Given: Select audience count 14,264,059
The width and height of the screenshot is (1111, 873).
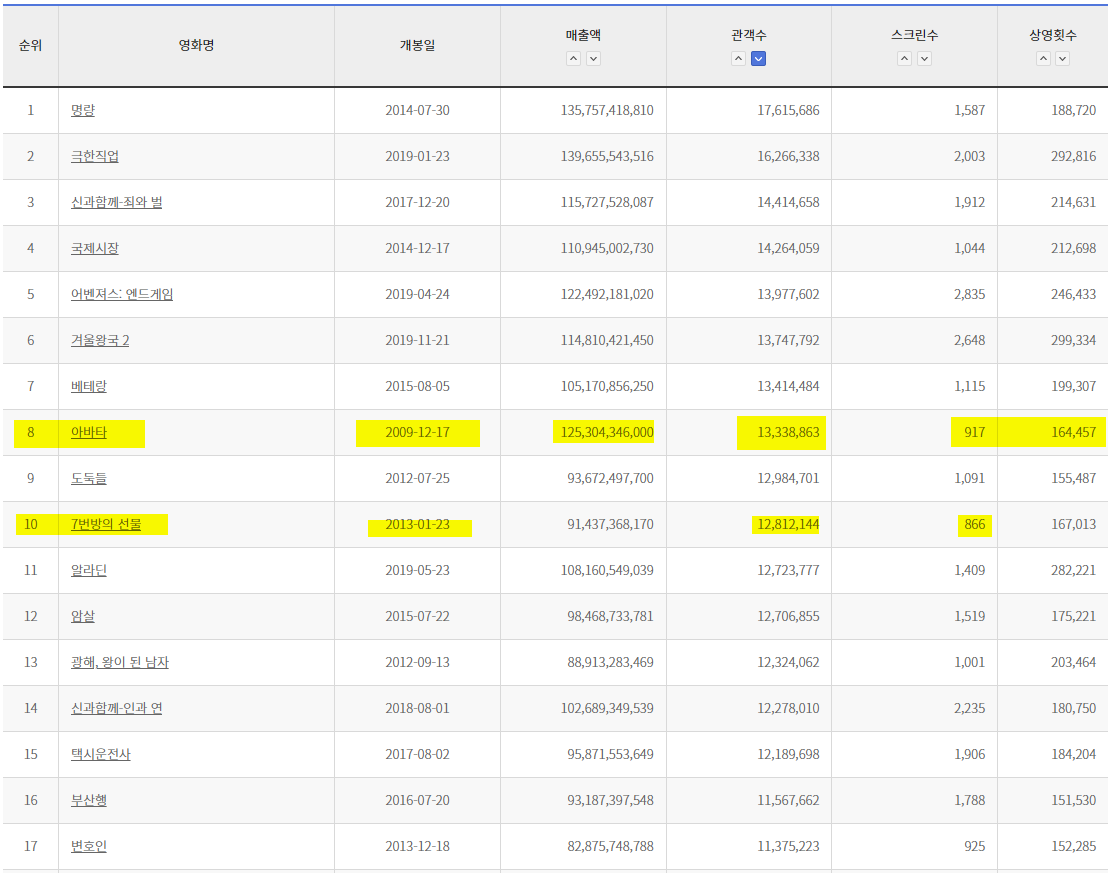Looking at the screenshot, I should tap(788, 249).
